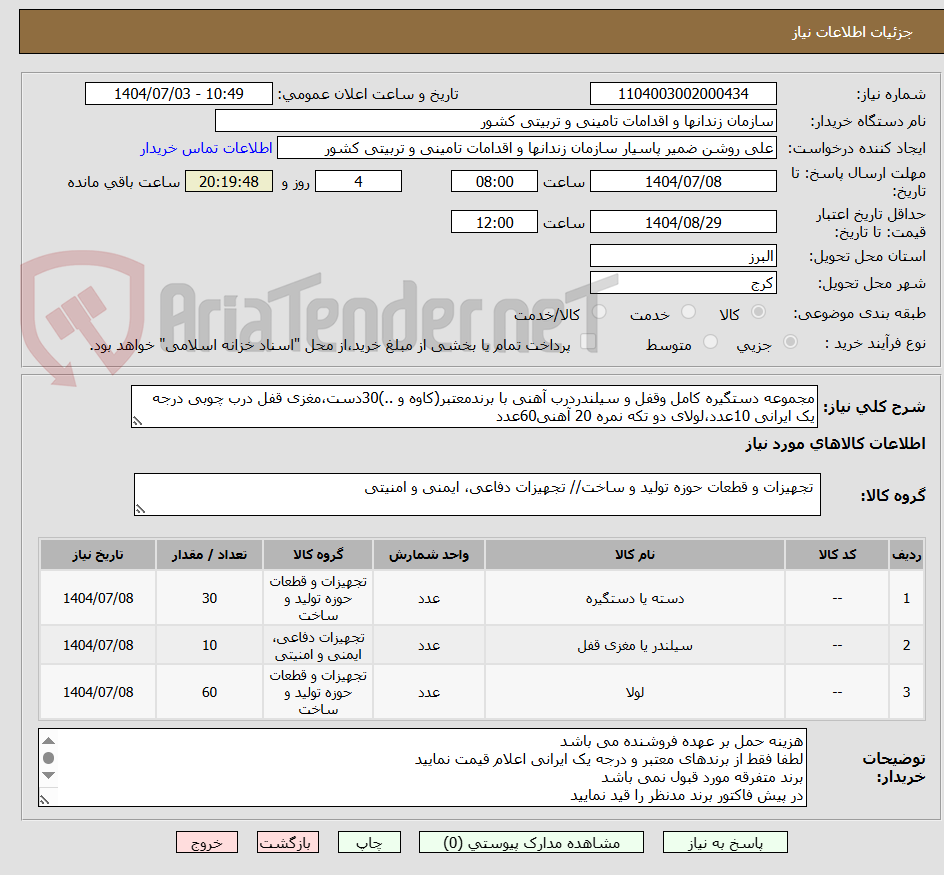Image resolution: width=944 pixels, height=875 pixels.
Task: Click the خروج exit button
Action: point(207,842)
